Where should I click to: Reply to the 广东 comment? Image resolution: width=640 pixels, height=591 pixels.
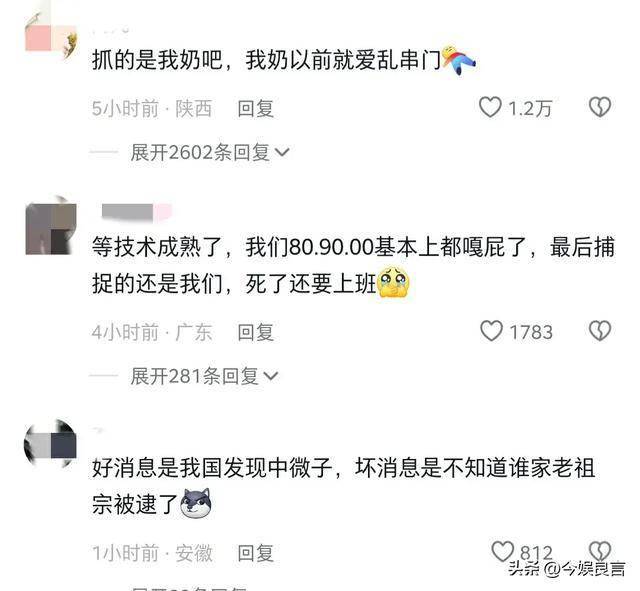pos(256,332)
